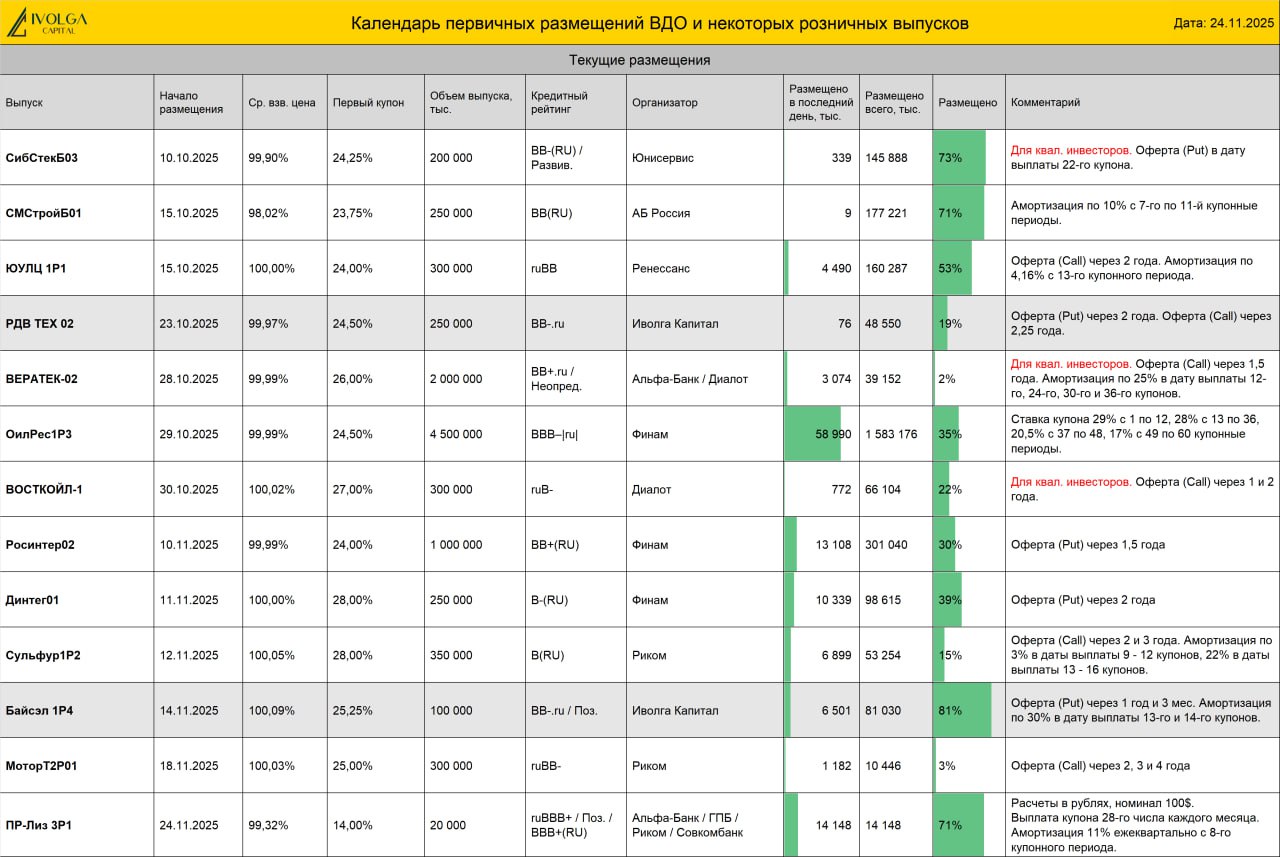Click the red Для квал. инвесторов text in ВОСТКОЙЛ-1 row
This screenshot has width=1280, height=857.
(x=1071, y=482)
